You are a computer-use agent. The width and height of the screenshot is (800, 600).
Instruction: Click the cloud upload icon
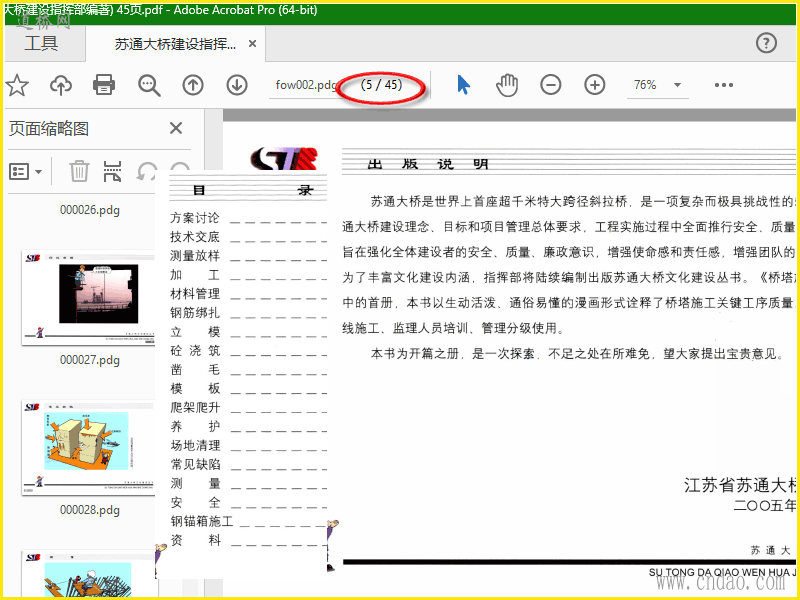(61, 85)
